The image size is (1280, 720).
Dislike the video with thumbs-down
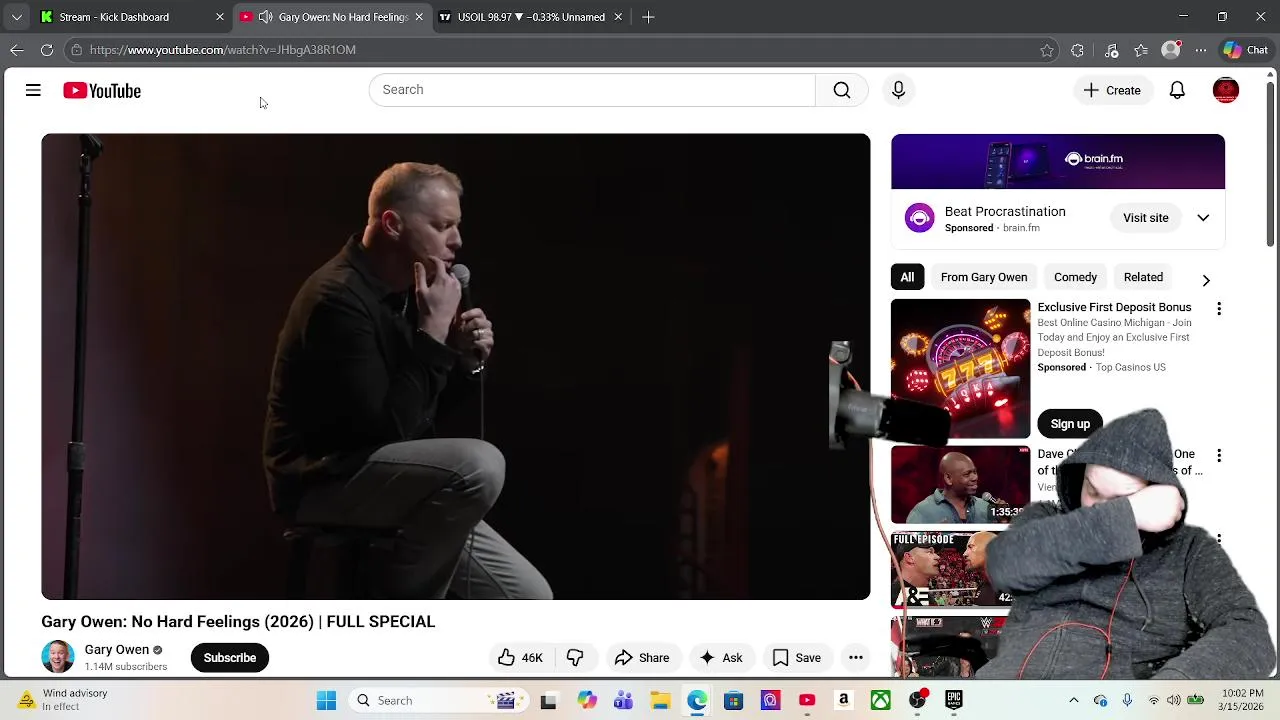click(x=575, y=657)
